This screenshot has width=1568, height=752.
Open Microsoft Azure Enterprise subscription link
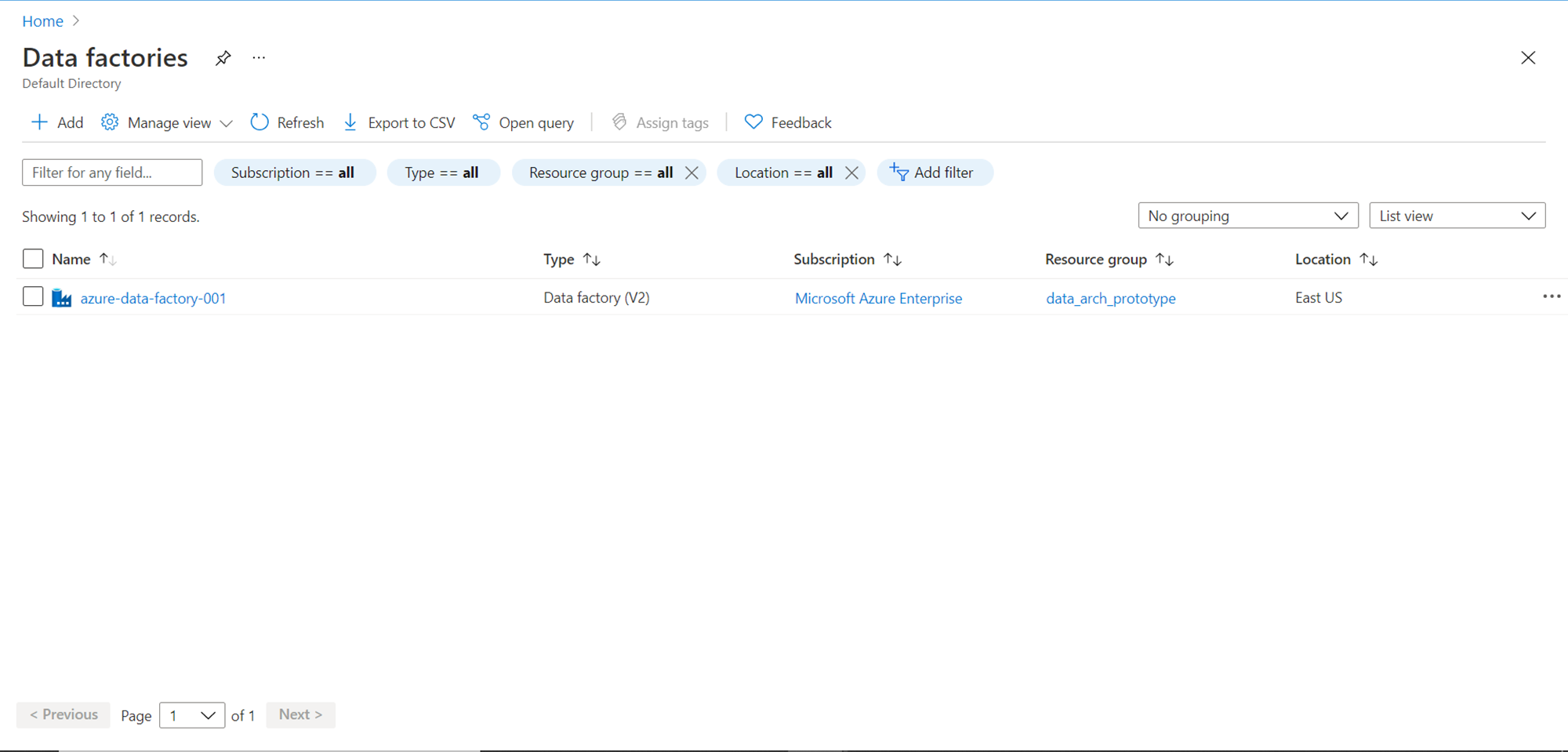878,298
